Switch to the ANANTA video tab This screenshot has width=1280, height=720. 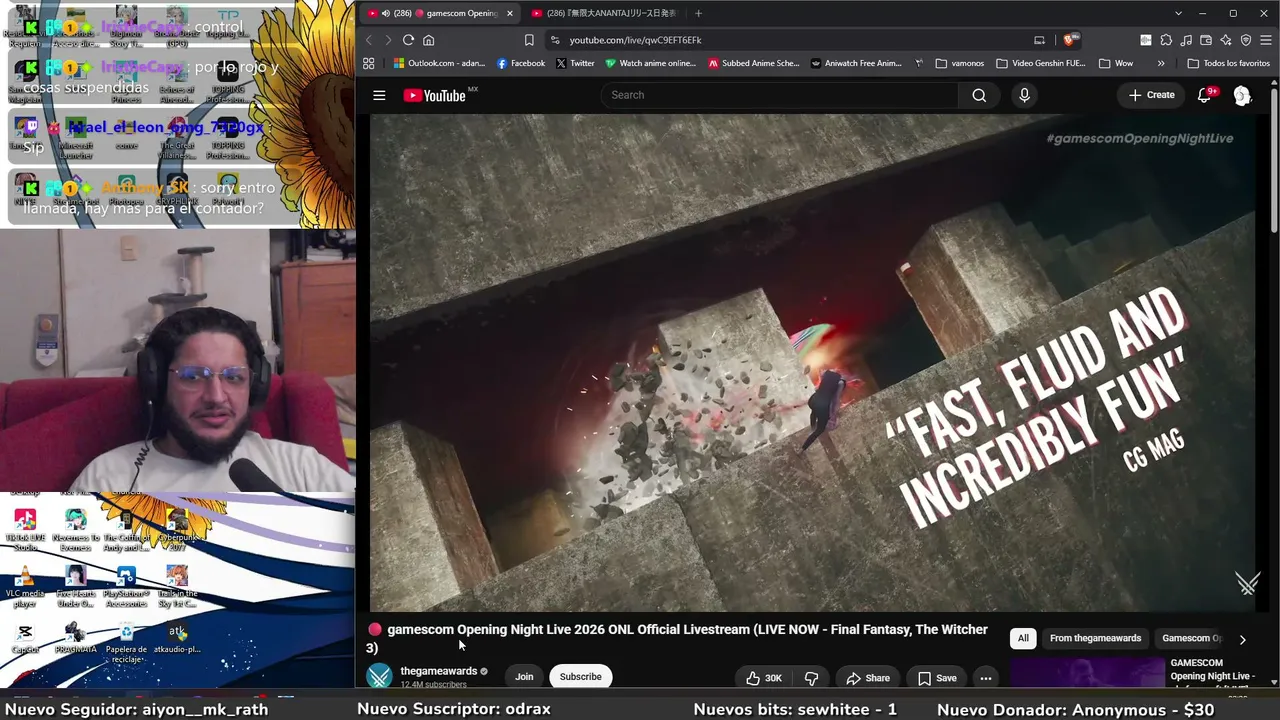click(604, 13)
